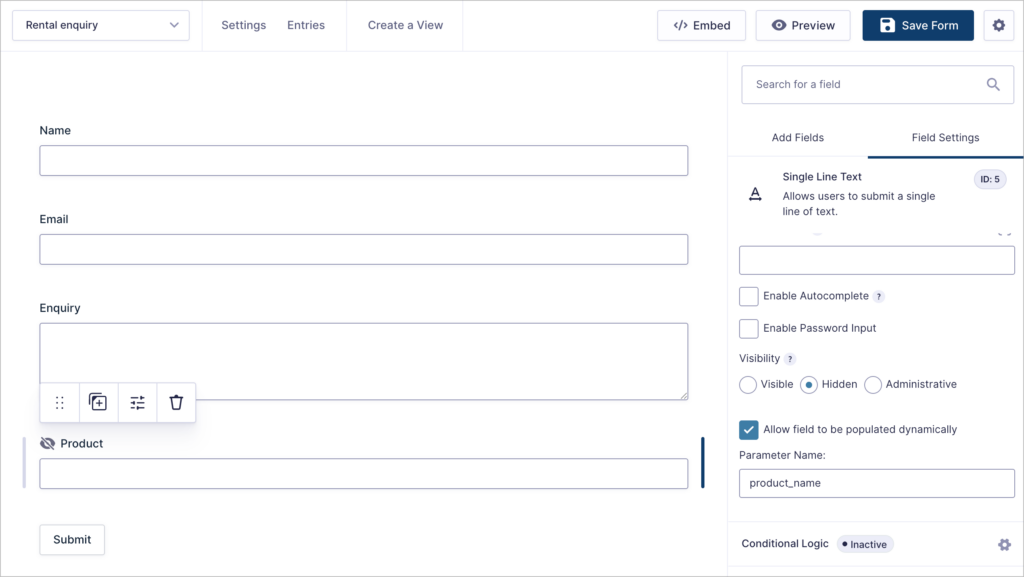Switch to the Add Fields tab
This screenshot has width=1024, height=577.
(797, 138)
